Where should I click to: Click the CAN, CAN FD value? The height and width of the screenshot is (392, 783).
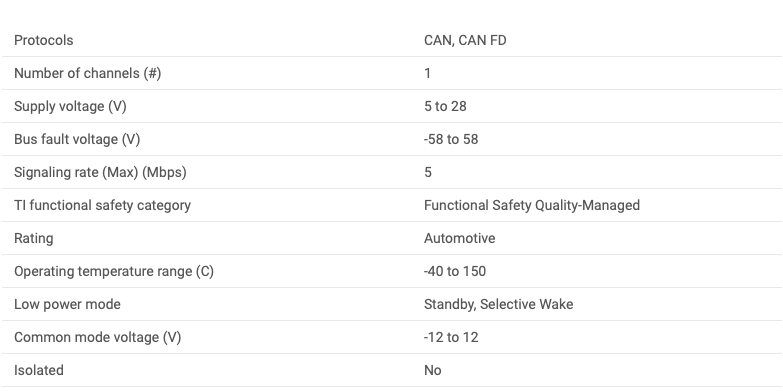tap(465, 40)
